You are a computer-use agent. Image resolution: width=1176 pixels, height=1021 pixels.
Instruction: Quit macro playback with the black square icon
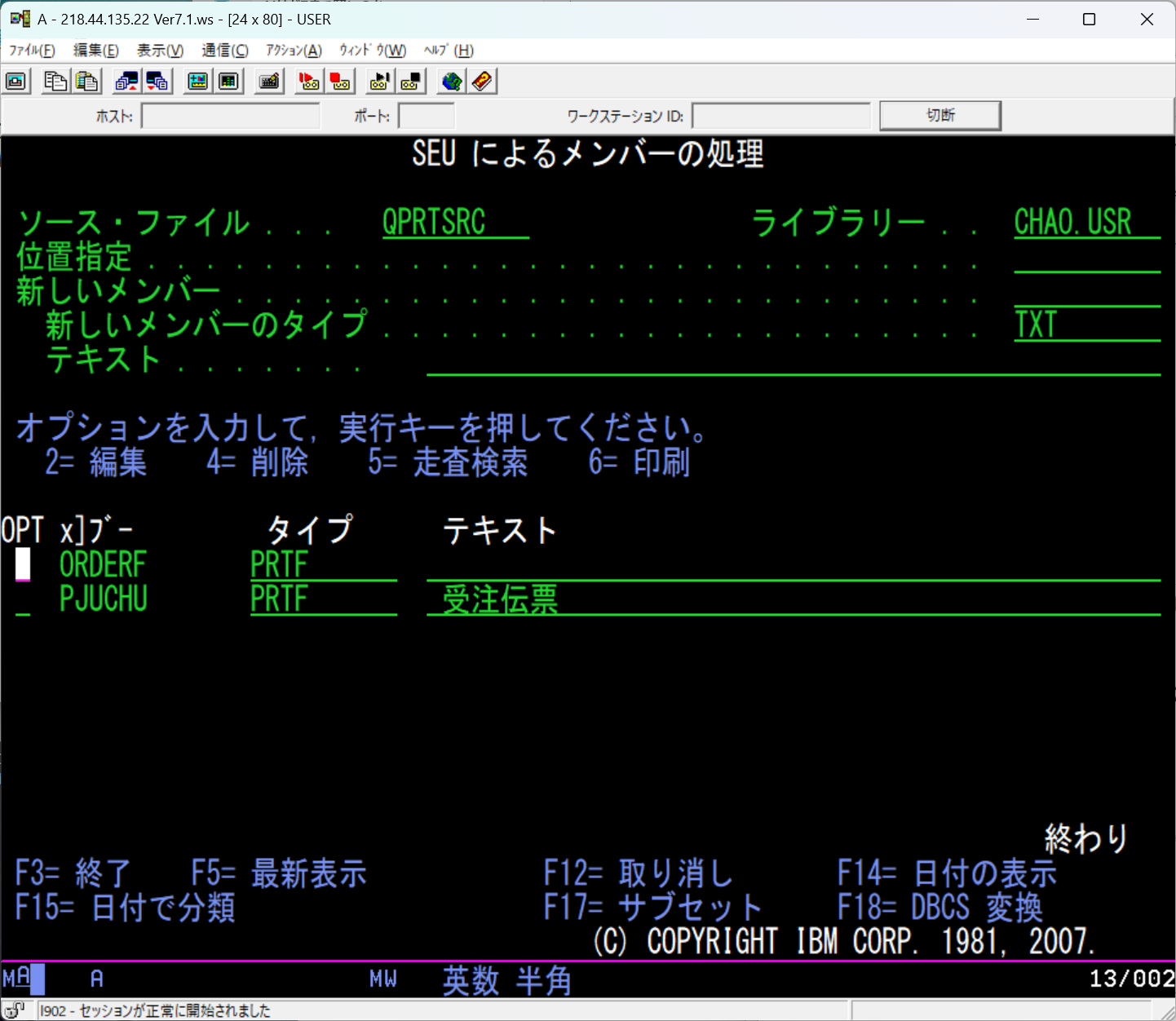click(x=411, y=82)
